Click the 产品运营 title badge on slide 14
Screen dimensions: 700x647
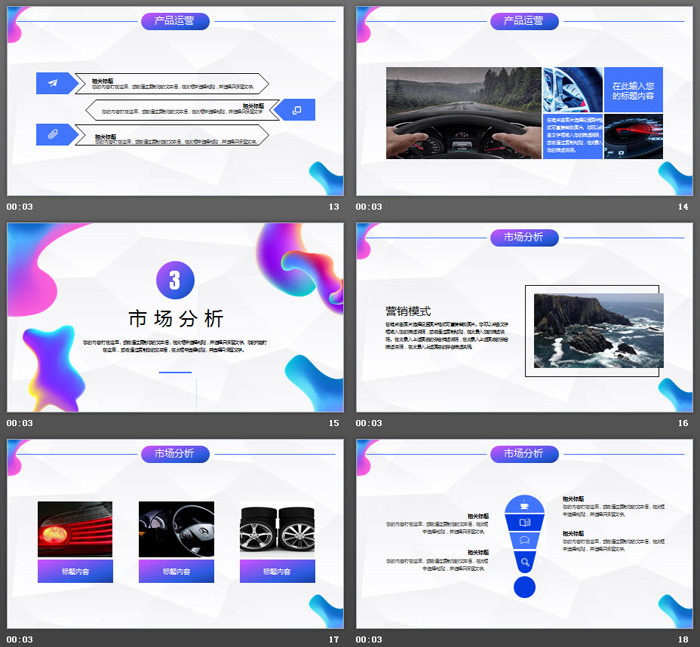[x=524, y=21]
